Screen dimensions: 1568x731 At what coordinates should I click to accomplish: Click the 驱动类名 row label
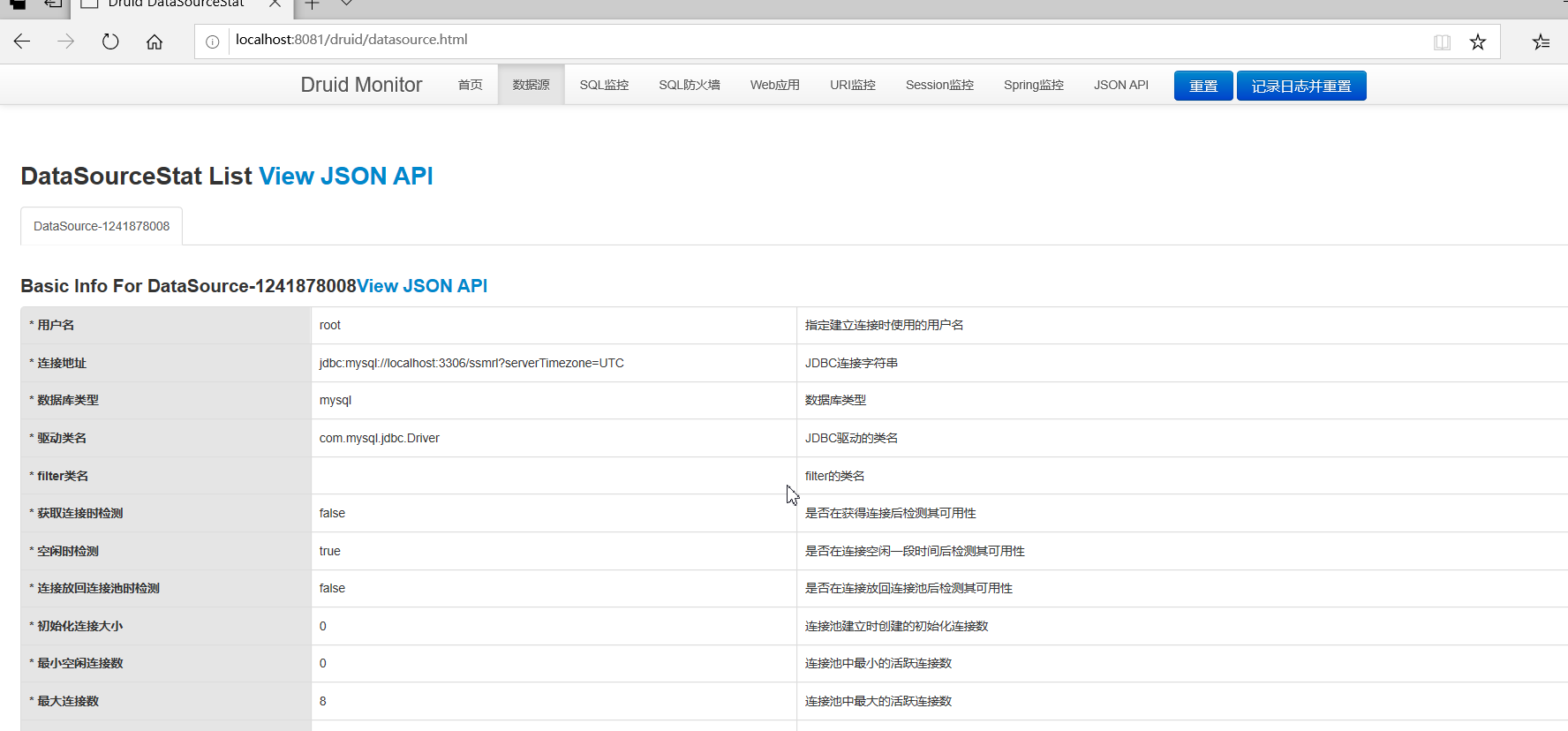pyautogui.click(x=62, y=438)
